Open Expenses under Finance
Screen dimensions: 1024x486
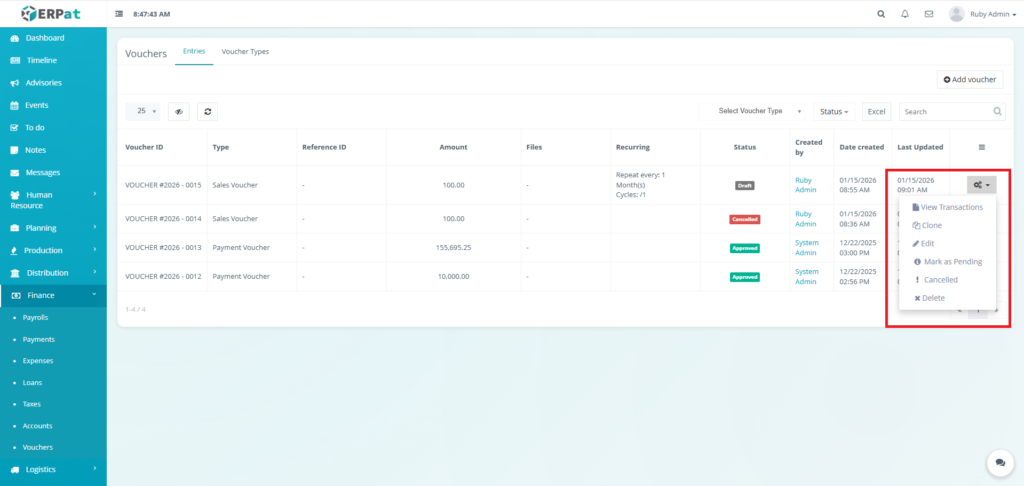point(38,361)
